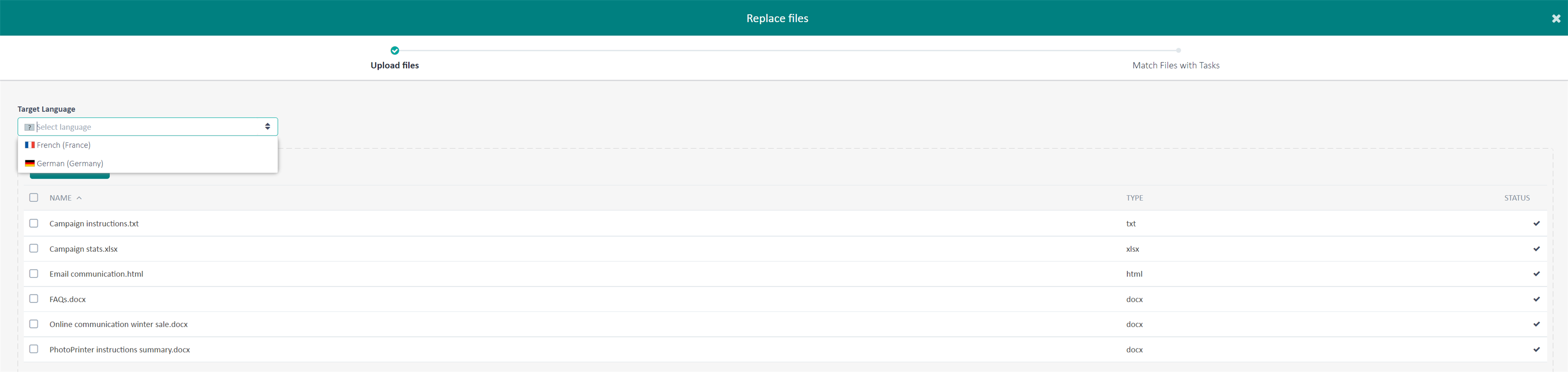Click the NAME column sort arrow
The image size is (1568, 372).
[x=79, y=198]
